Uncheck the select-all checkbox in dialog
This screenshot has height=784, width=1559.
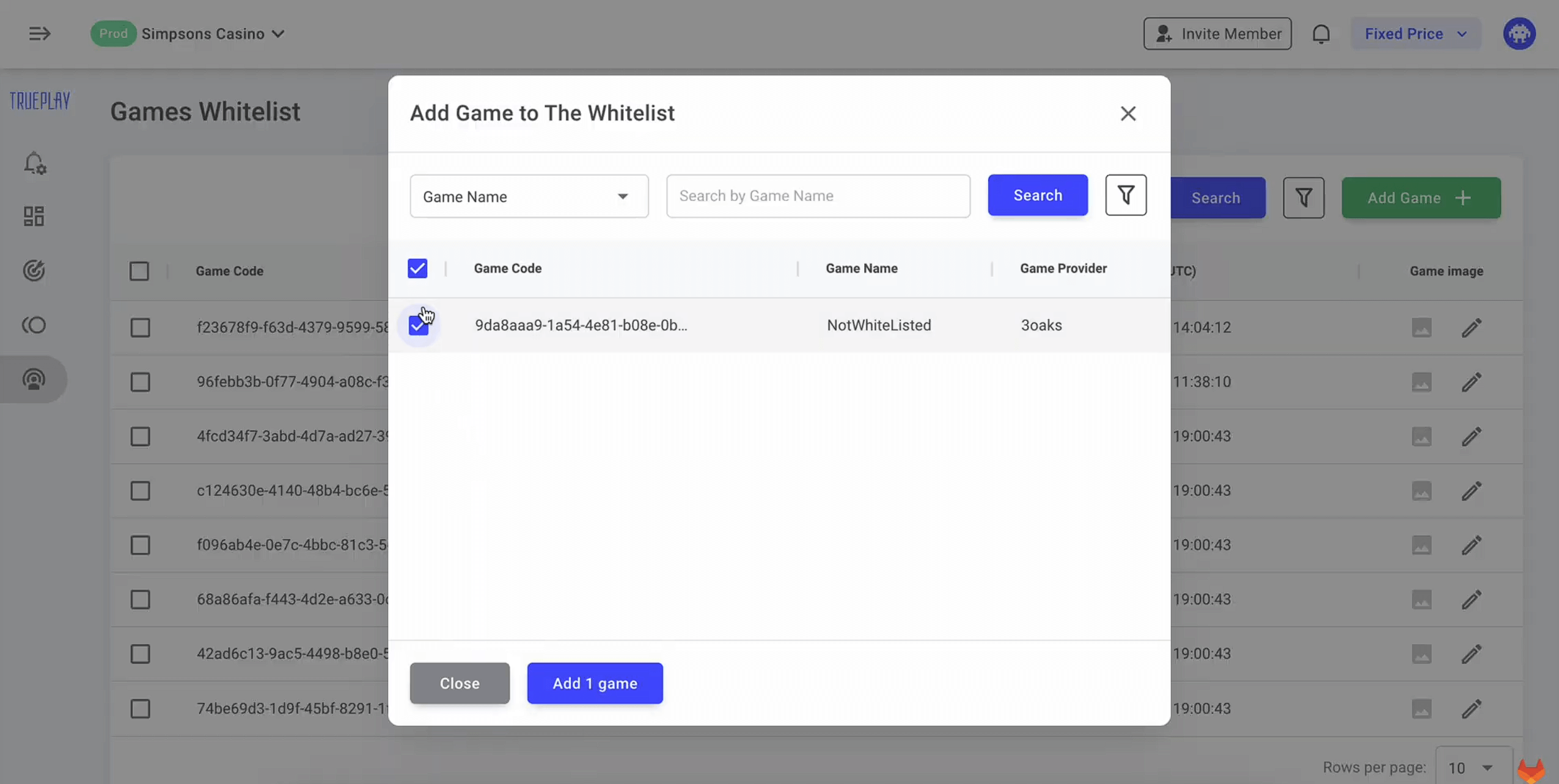417,268
